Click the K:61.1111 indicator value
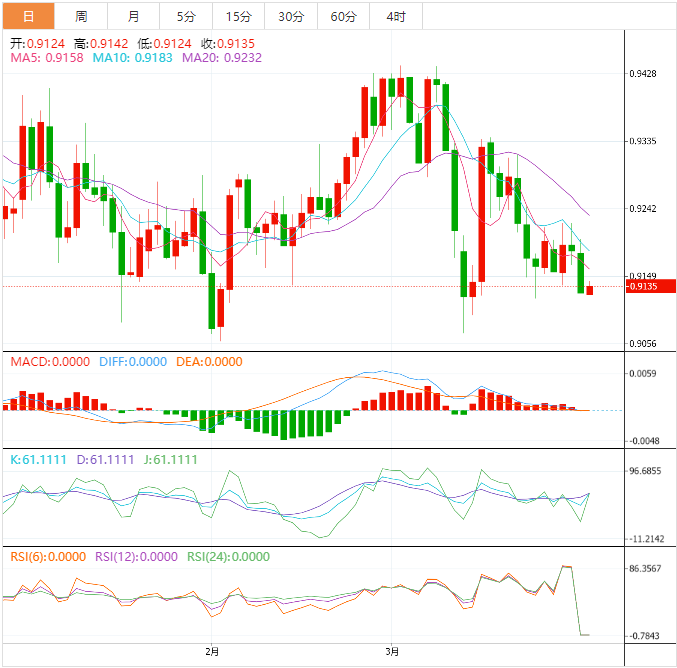The width and height of the screenshot is (677, 668). [38, 459]
